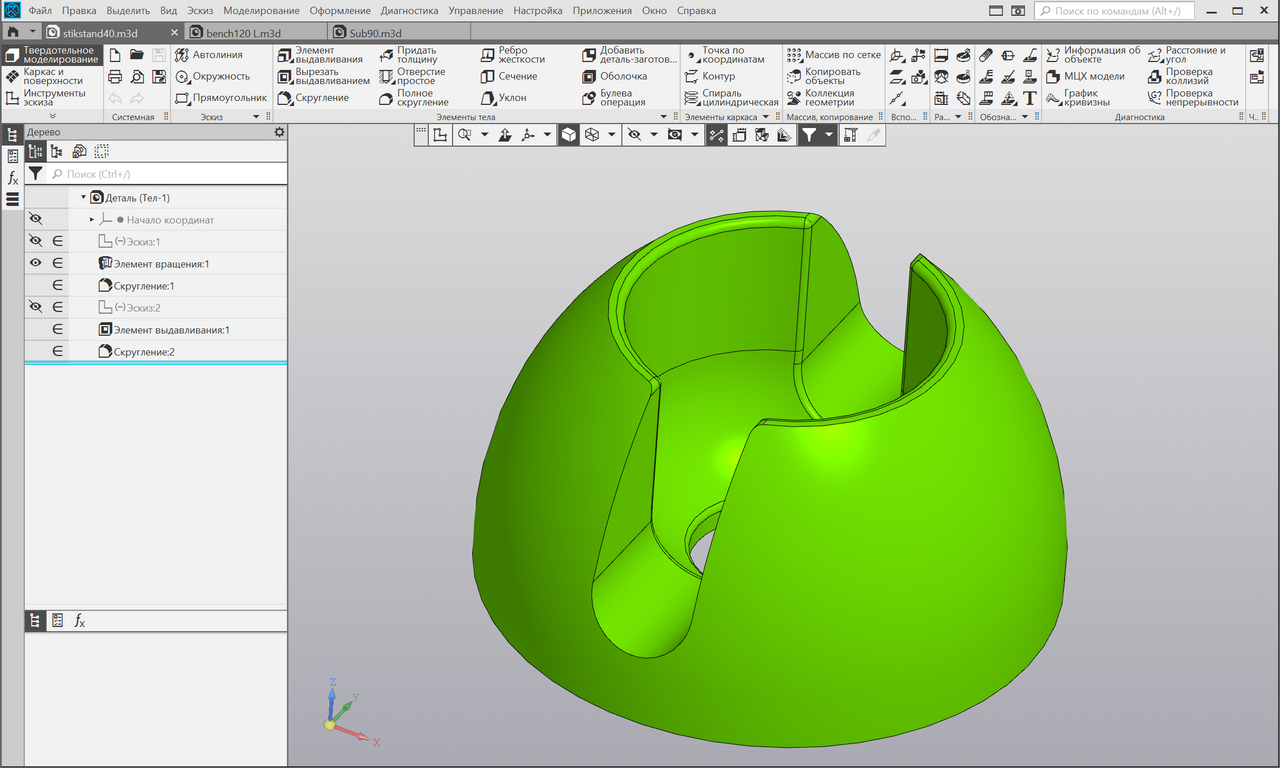Toggle inclusion marker for Скругление:2

(57, 351)
